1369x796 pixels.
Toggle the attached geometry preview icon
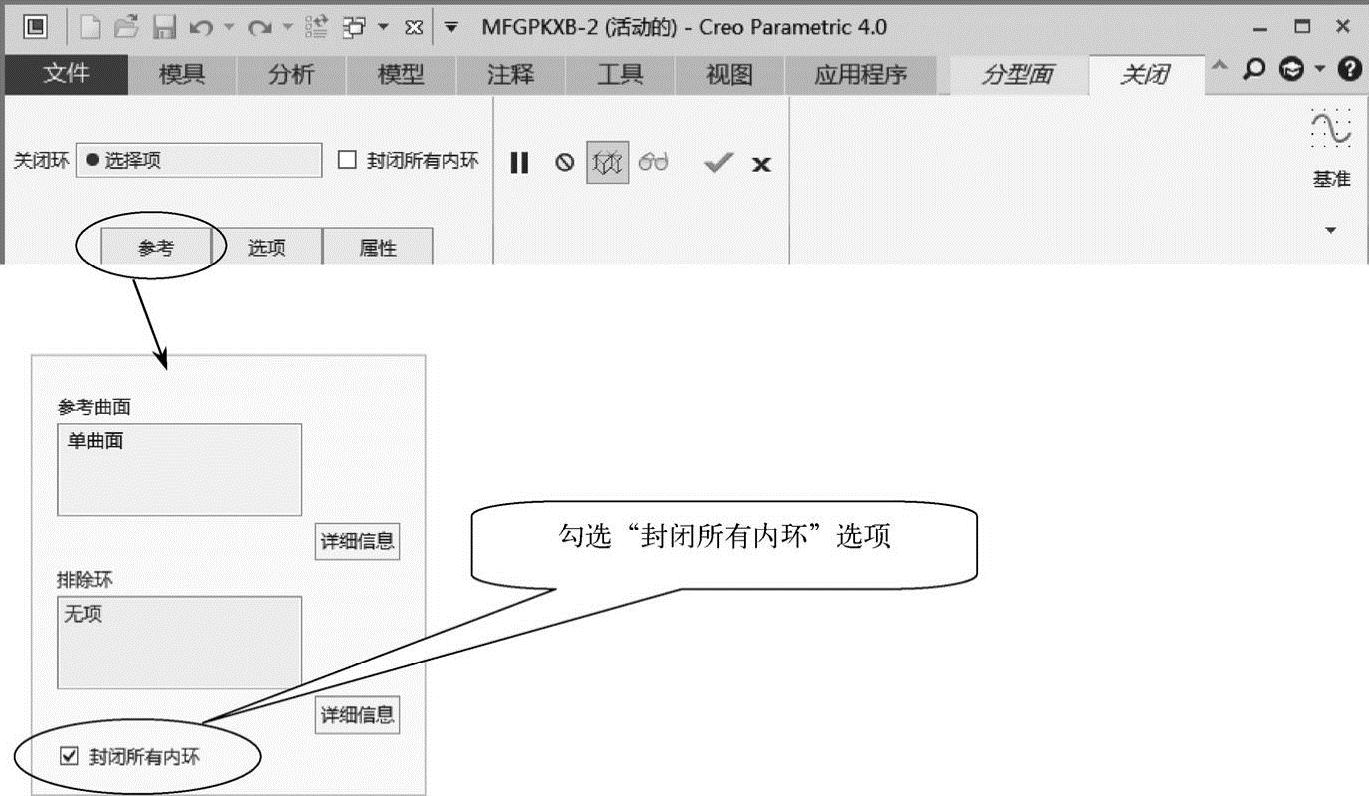(608, 163)
